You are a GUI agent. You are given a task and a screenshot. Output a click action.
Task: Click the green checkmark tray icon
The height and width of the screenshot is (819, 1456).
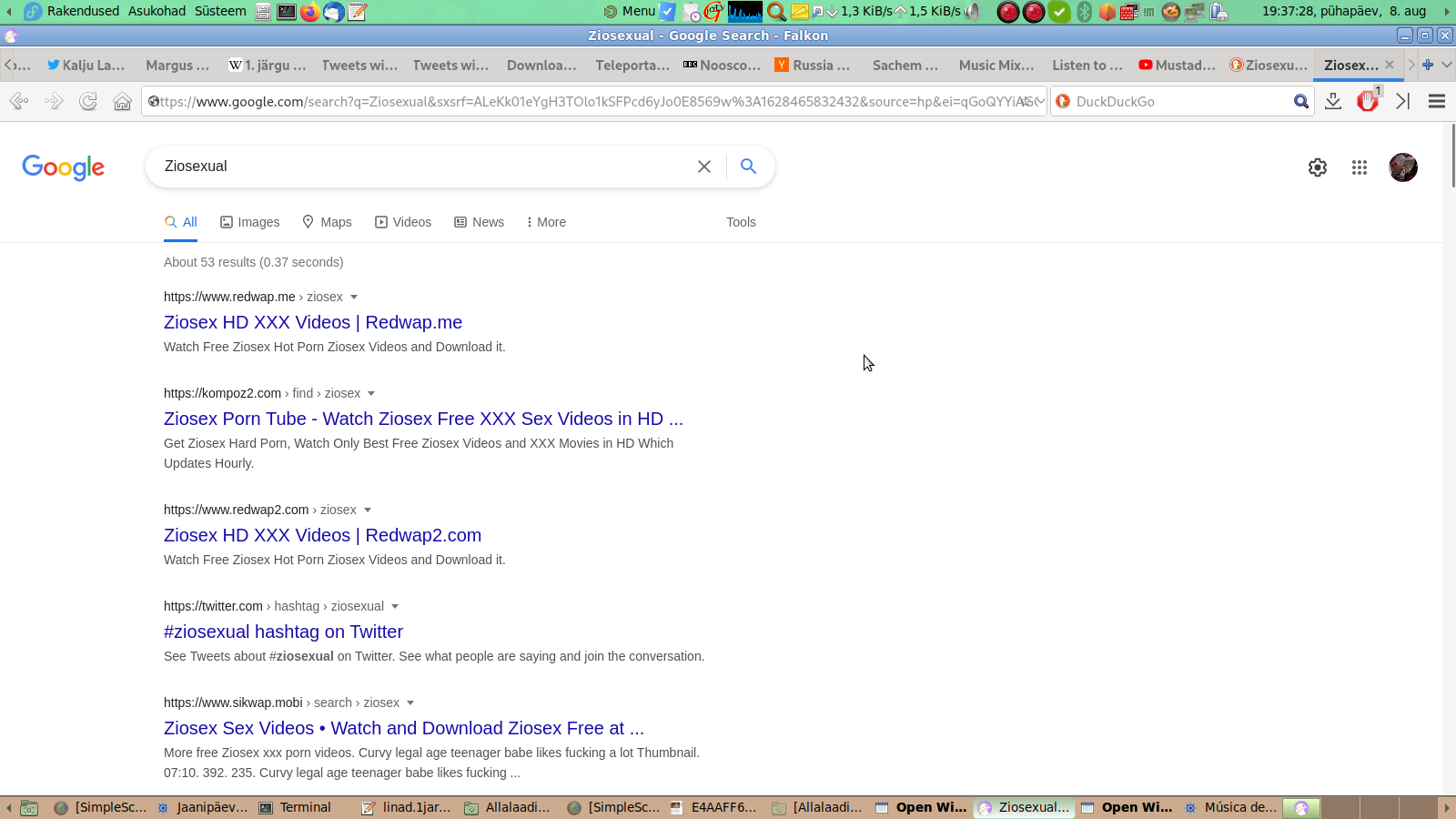pos(1059,12)
